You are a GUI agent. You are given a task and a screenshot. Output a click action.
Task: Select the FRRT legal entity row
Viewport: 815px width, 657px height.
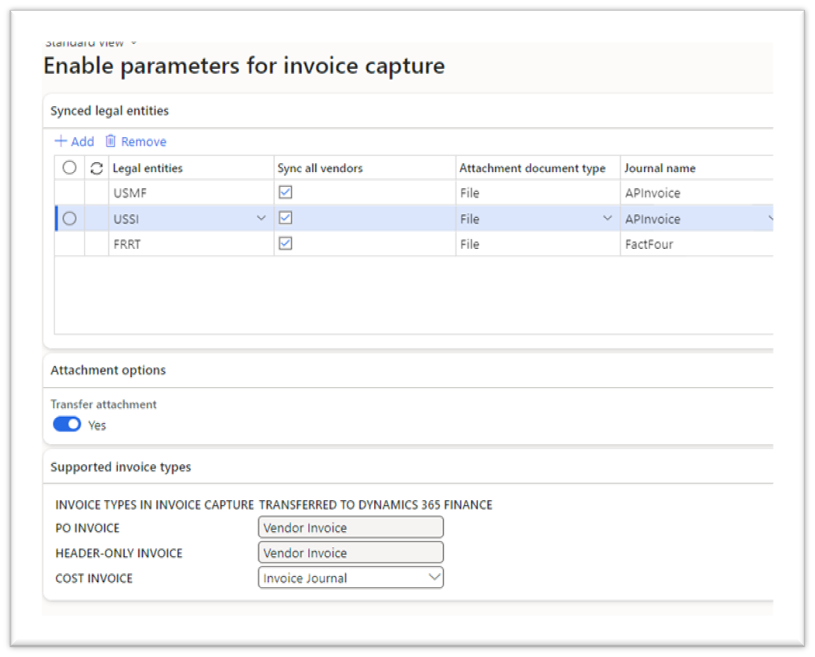click(68, 243)
